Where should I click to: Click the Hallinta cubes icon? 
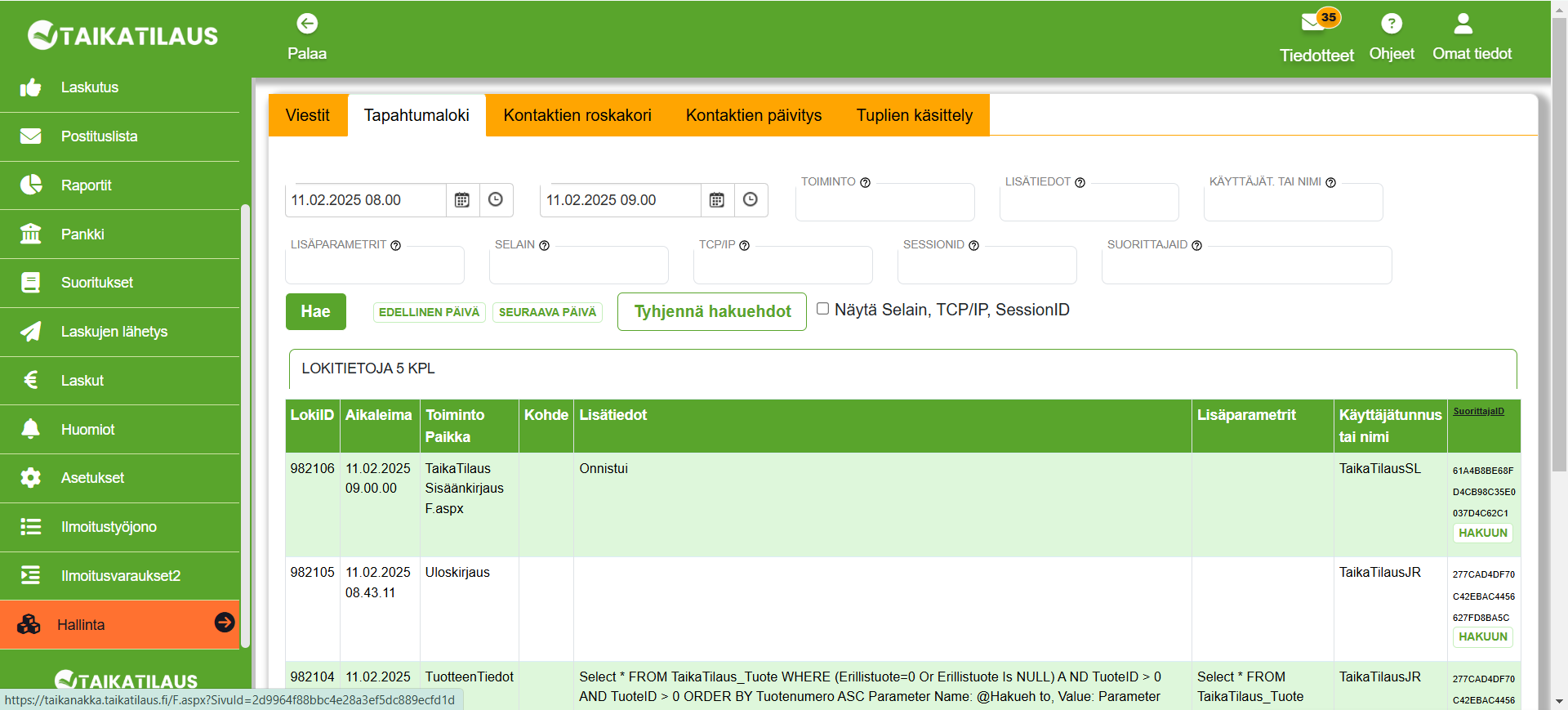tap(29, 624)
